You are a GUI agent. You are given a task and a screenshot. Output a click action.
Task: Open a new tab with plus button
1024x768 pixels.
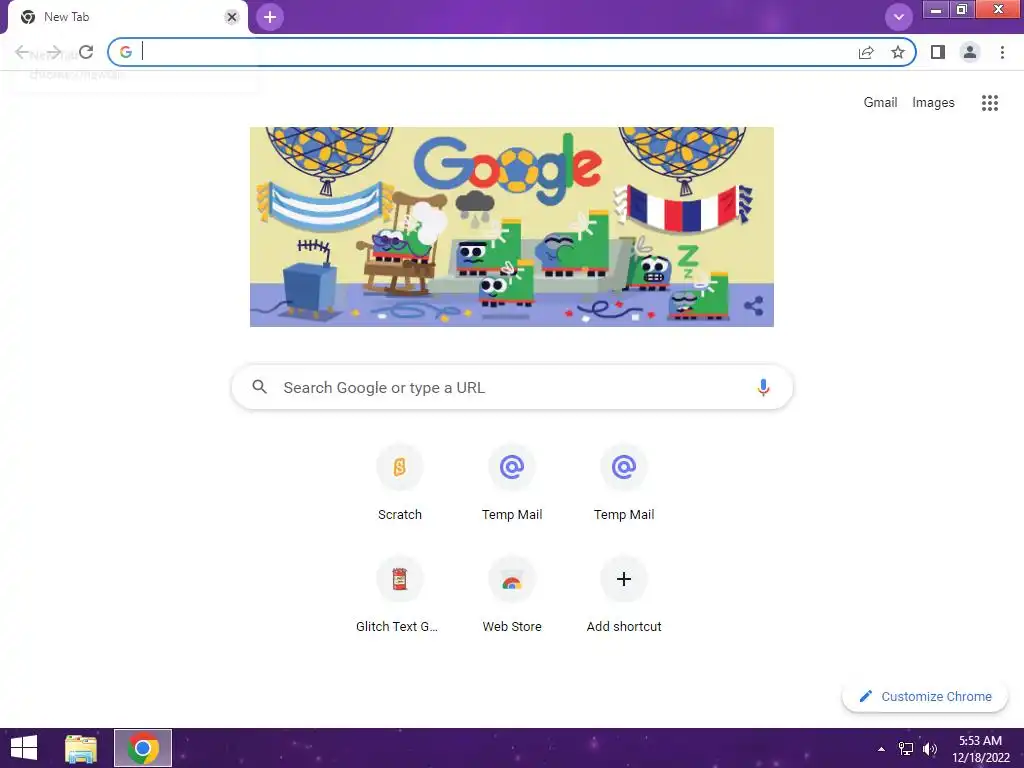(x=270, y=17)
